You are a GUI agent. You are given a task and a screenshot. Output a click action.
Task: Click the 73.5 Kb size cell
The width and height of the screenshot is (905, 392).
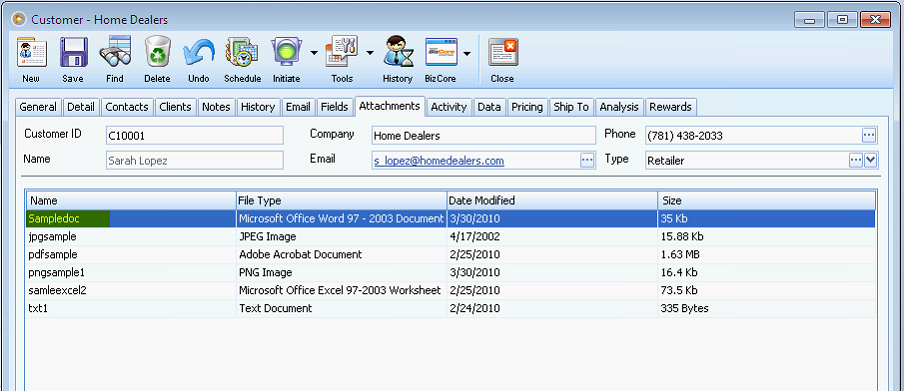tap(766, 290)
